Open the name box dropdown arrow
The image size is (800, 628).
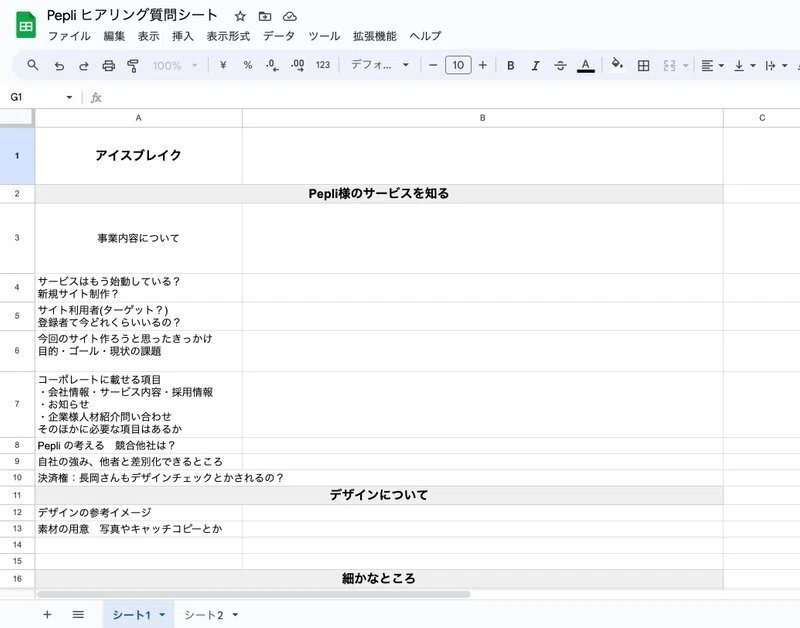coord(69,97)
